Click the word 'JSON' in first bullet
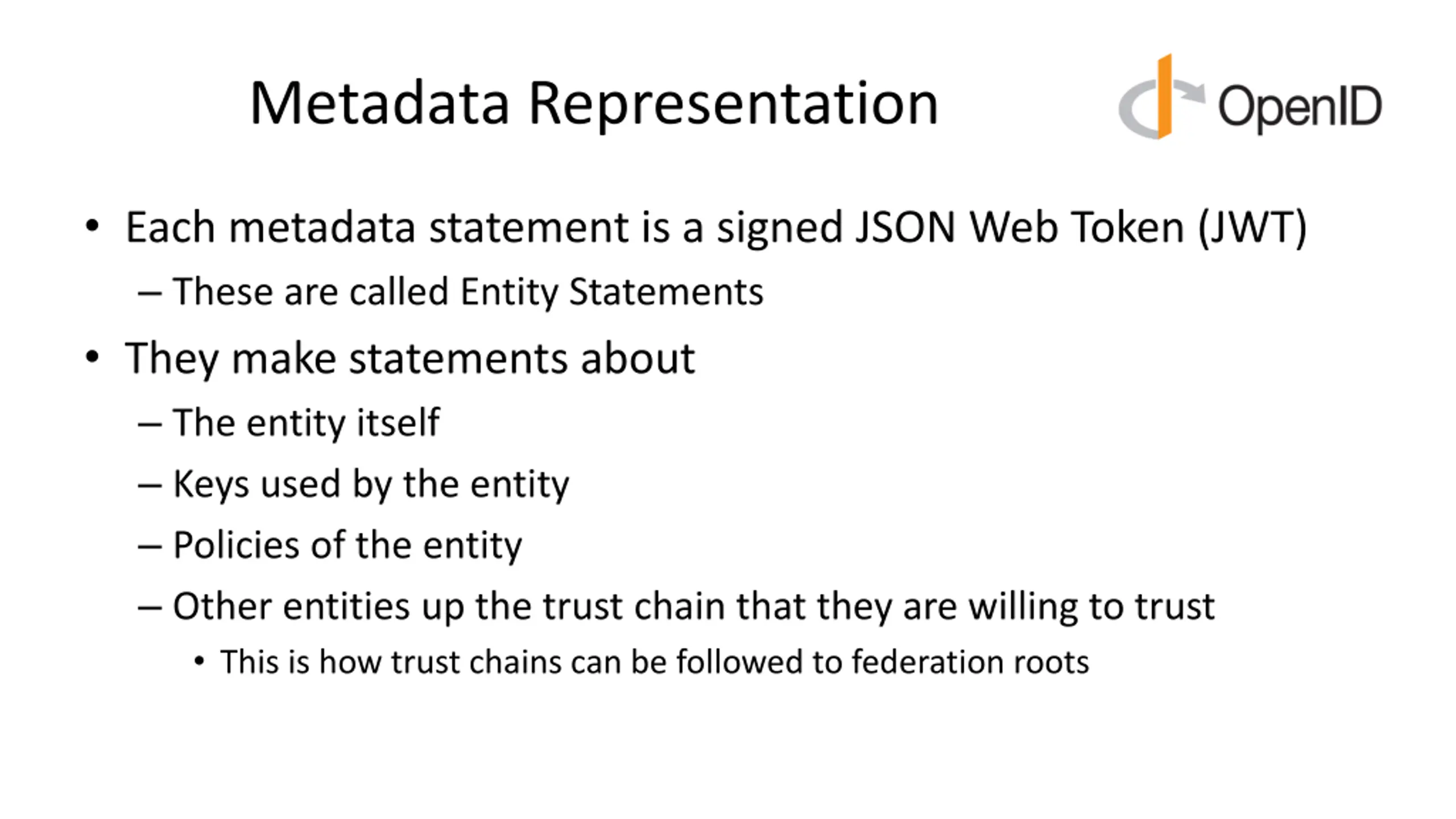The width and height of the screenshot is (1456, 819). click(905, 227)
